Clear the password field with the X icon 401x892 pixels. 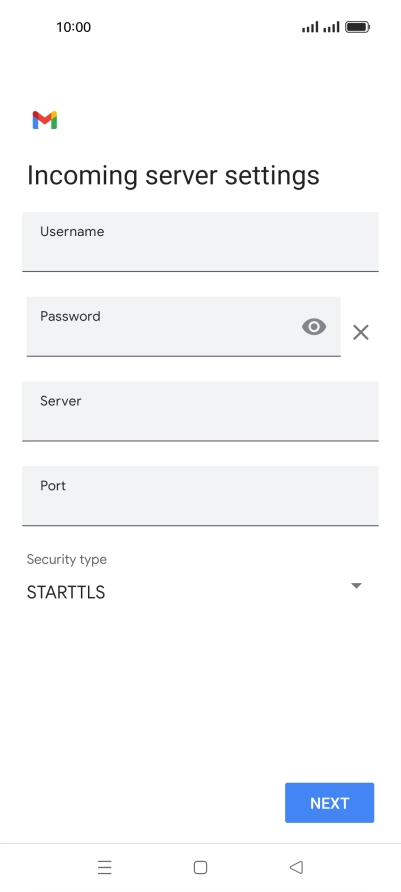pos(361,332)
